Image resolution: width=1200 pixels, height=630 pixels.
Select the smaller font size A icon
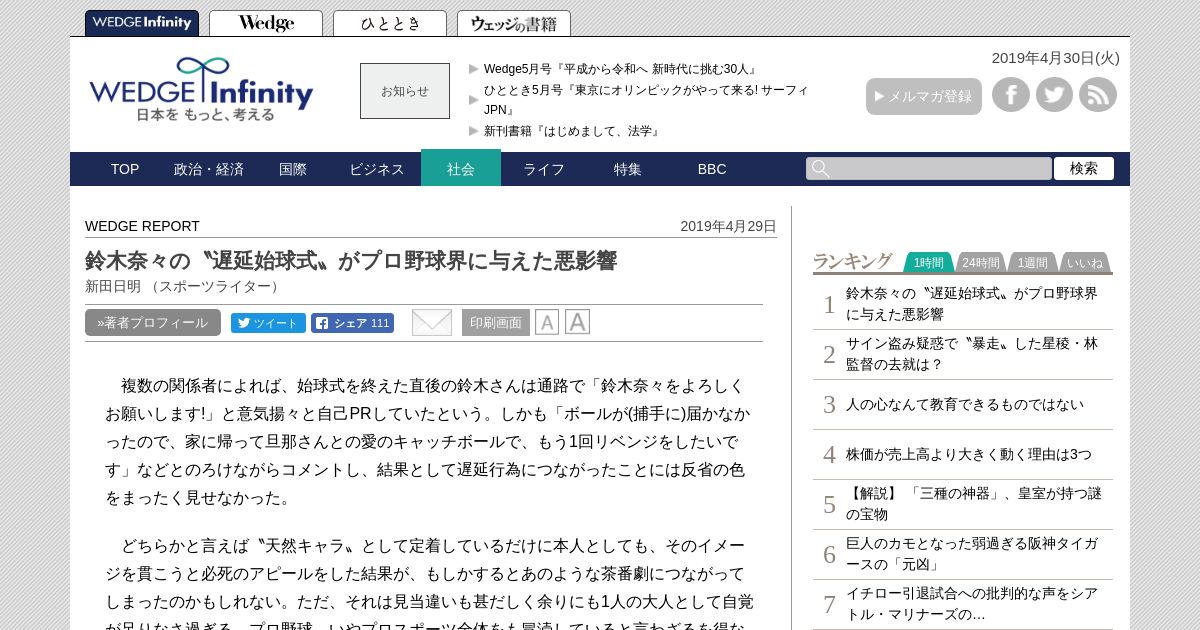point(547,322)
